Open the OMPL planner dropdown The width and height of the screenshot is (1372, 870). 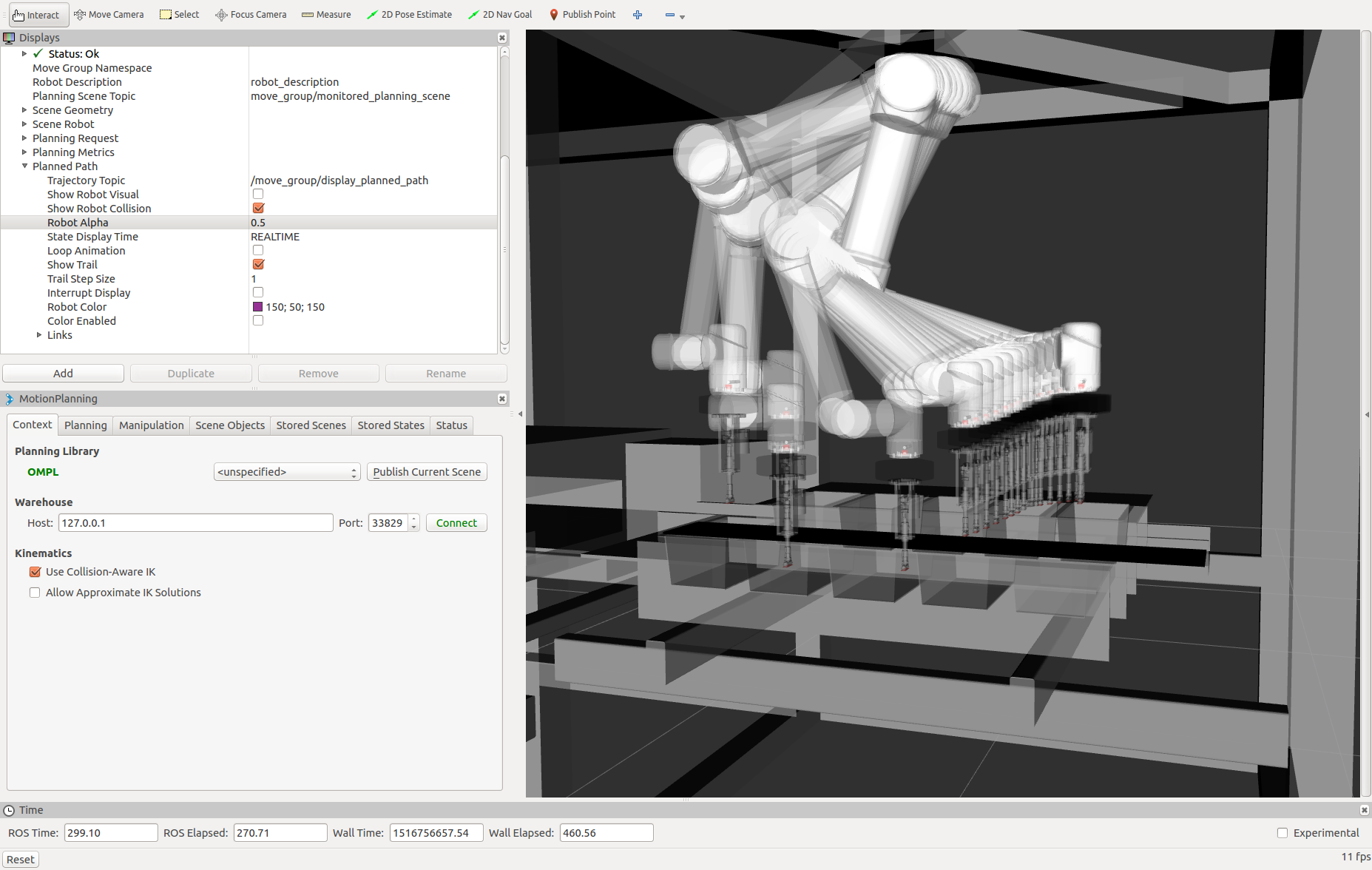click(286, 471)
